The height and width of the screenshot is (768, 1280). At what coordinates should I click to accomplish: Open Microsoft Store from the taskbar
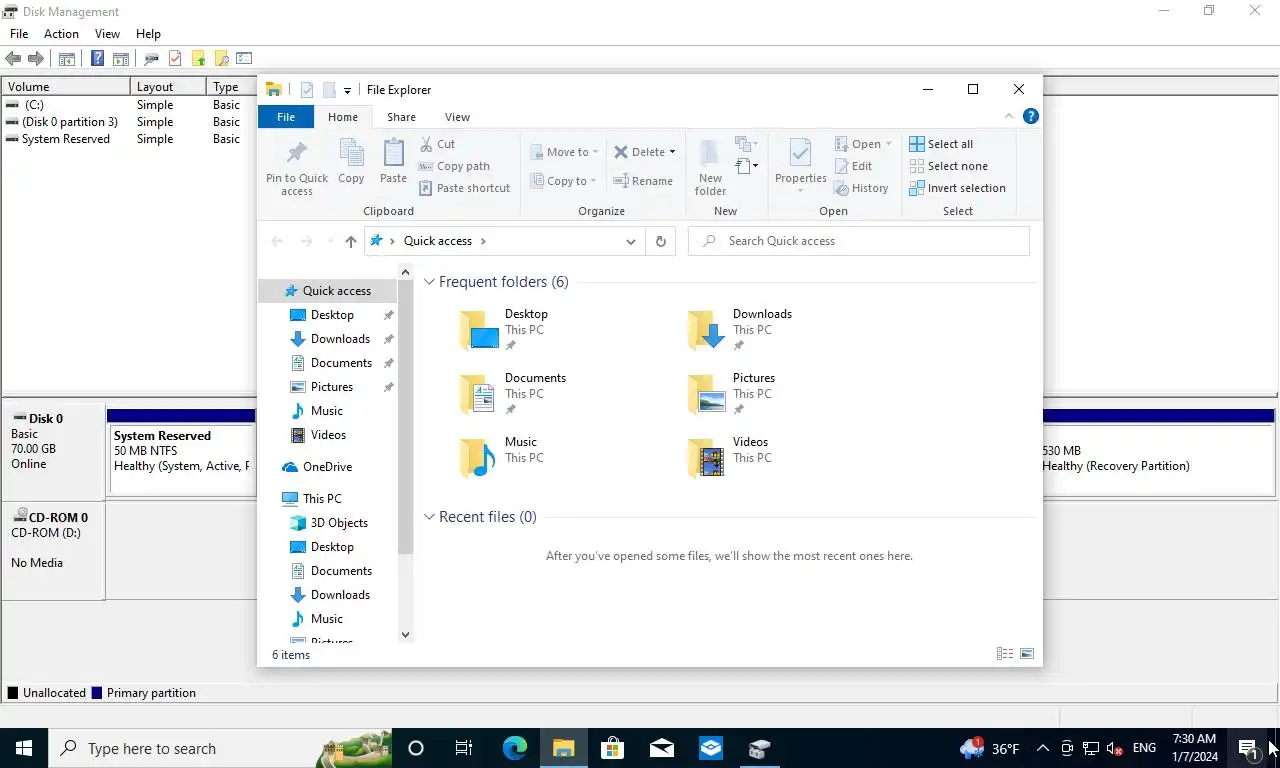(x=612, y=748)
